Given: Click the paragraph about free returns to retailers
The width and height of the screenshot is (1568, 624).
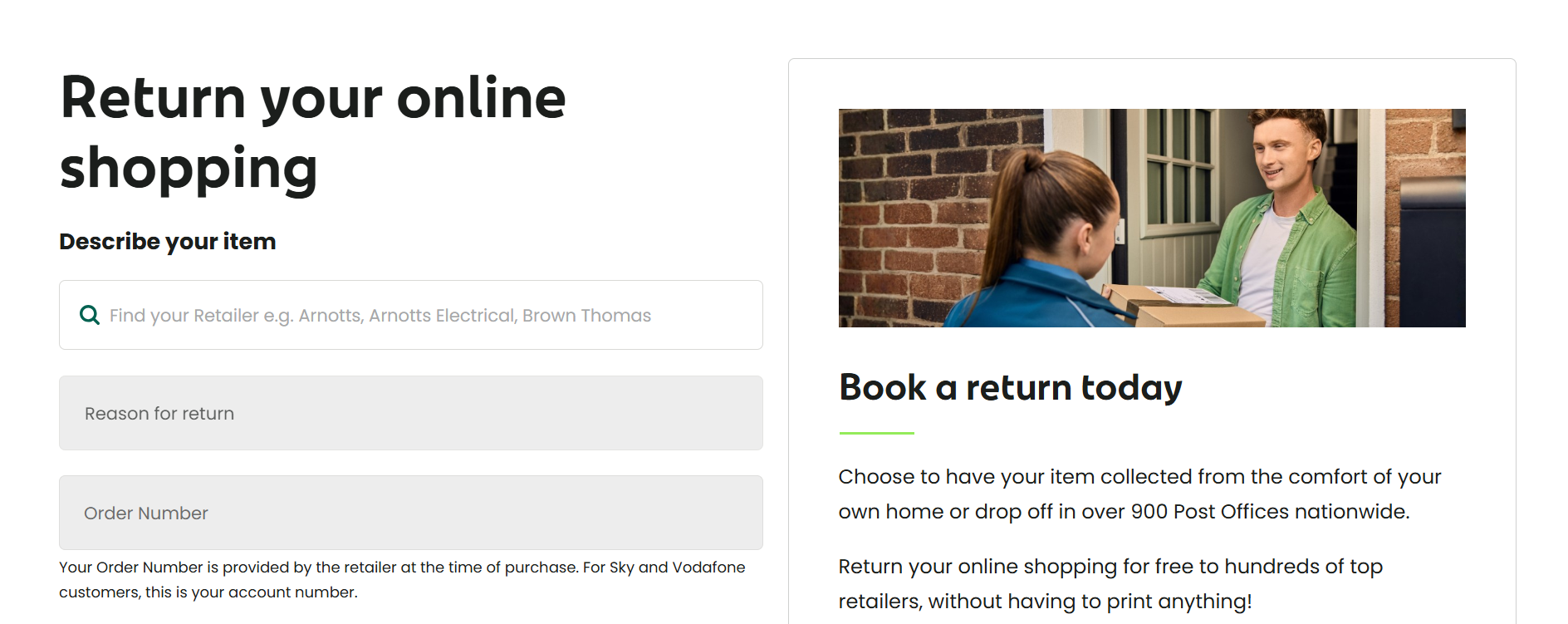Looking at the screenshot, I should (x=1110, y=583).
